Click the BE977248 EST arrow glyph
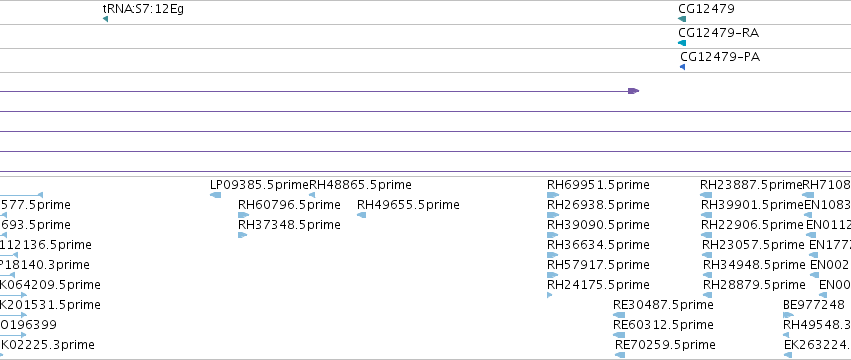Screen dimensions: 851x360 point(789,315)
